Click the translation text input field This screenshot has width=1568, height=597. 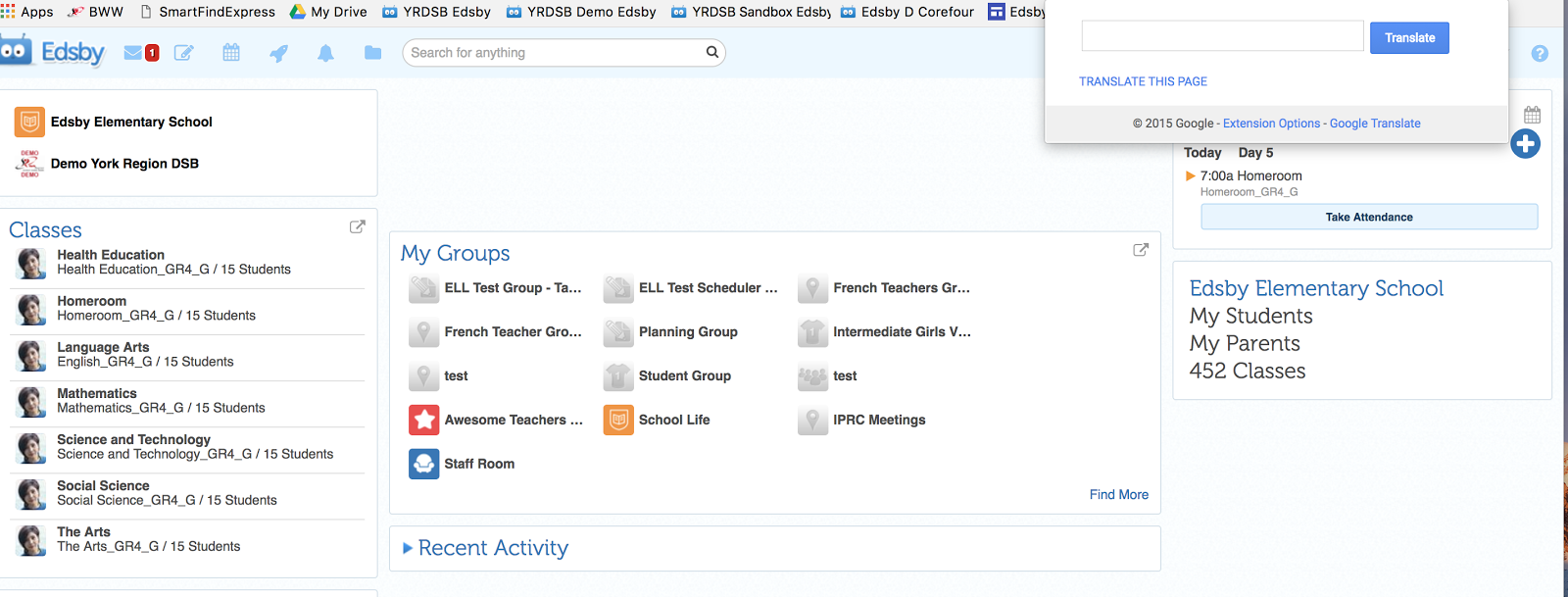1222,36
